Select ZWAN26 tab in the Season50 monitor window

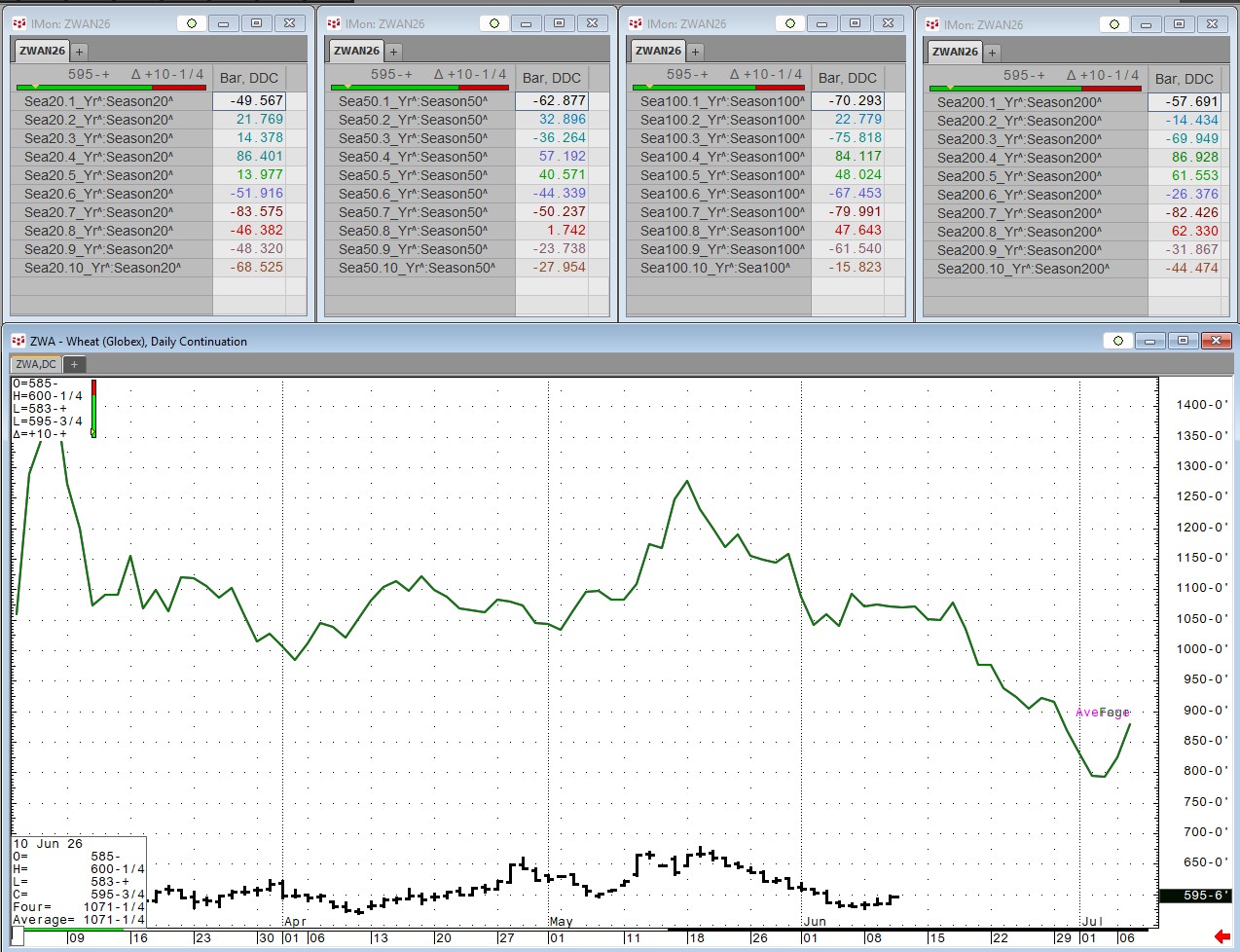[356, 51]
